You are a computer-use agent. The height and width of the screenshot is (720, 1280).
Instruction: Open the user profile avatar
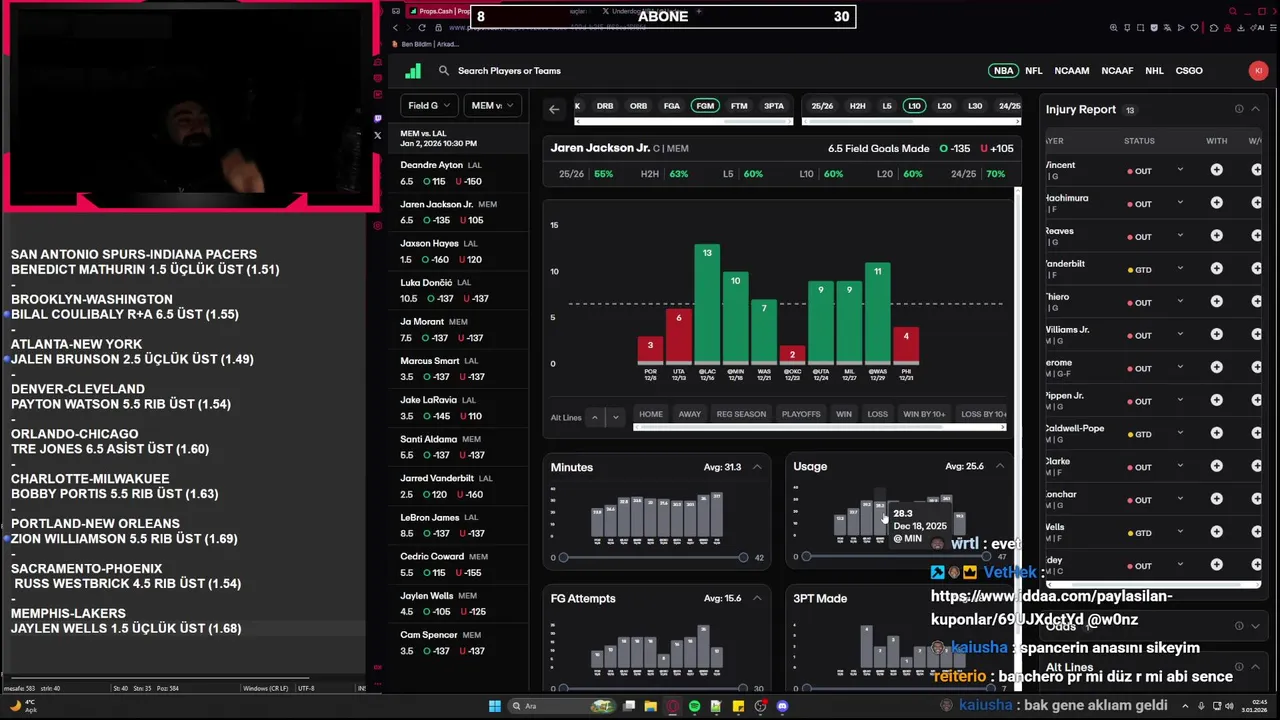[1258, 71]
